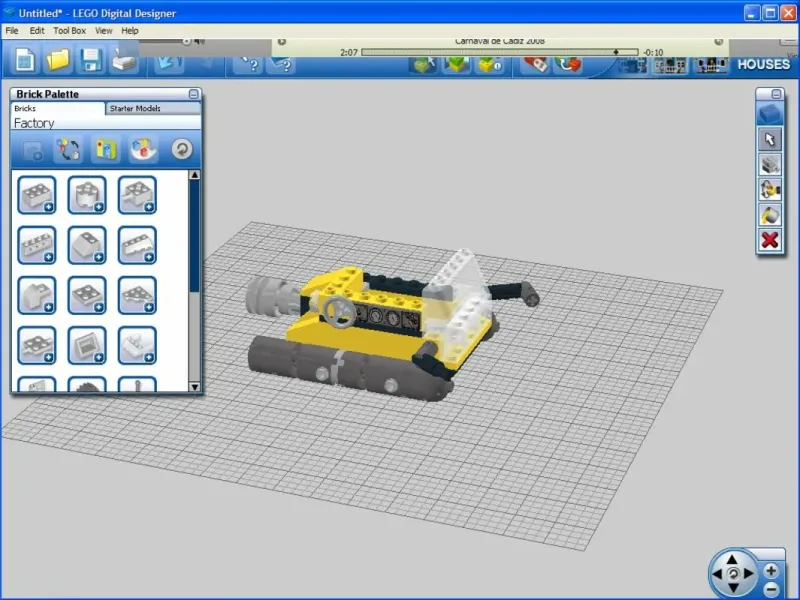
Task: Click the zoom in plus button
Action: click(x=771, y=570)
